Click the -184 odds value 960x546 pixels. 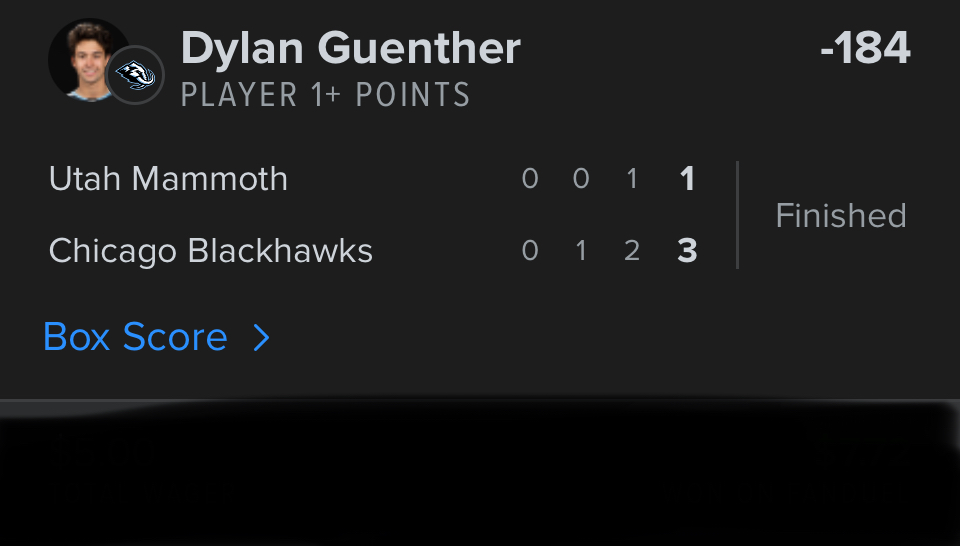coord(865,49)
